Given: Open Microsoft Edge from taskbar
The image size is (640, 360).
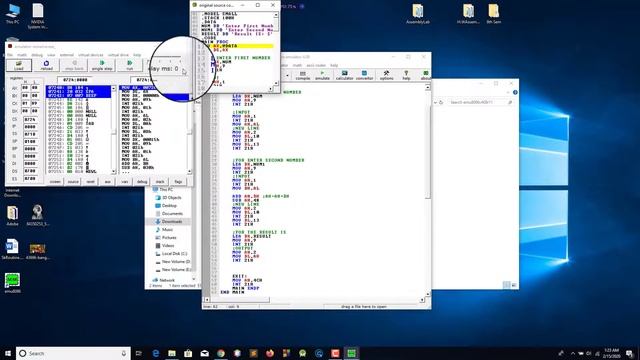Looking at the screenshot, I should 156,353.
